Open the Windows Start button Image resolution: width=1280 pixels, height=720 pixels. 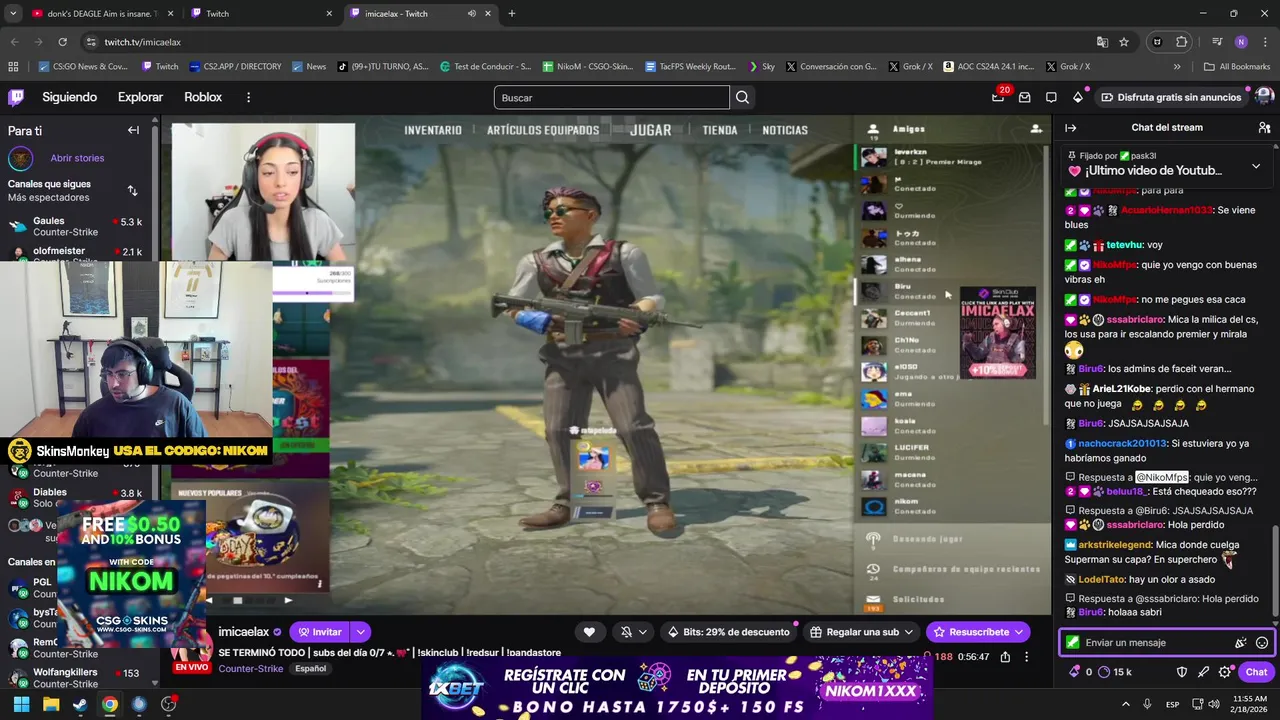coord(21,704)
